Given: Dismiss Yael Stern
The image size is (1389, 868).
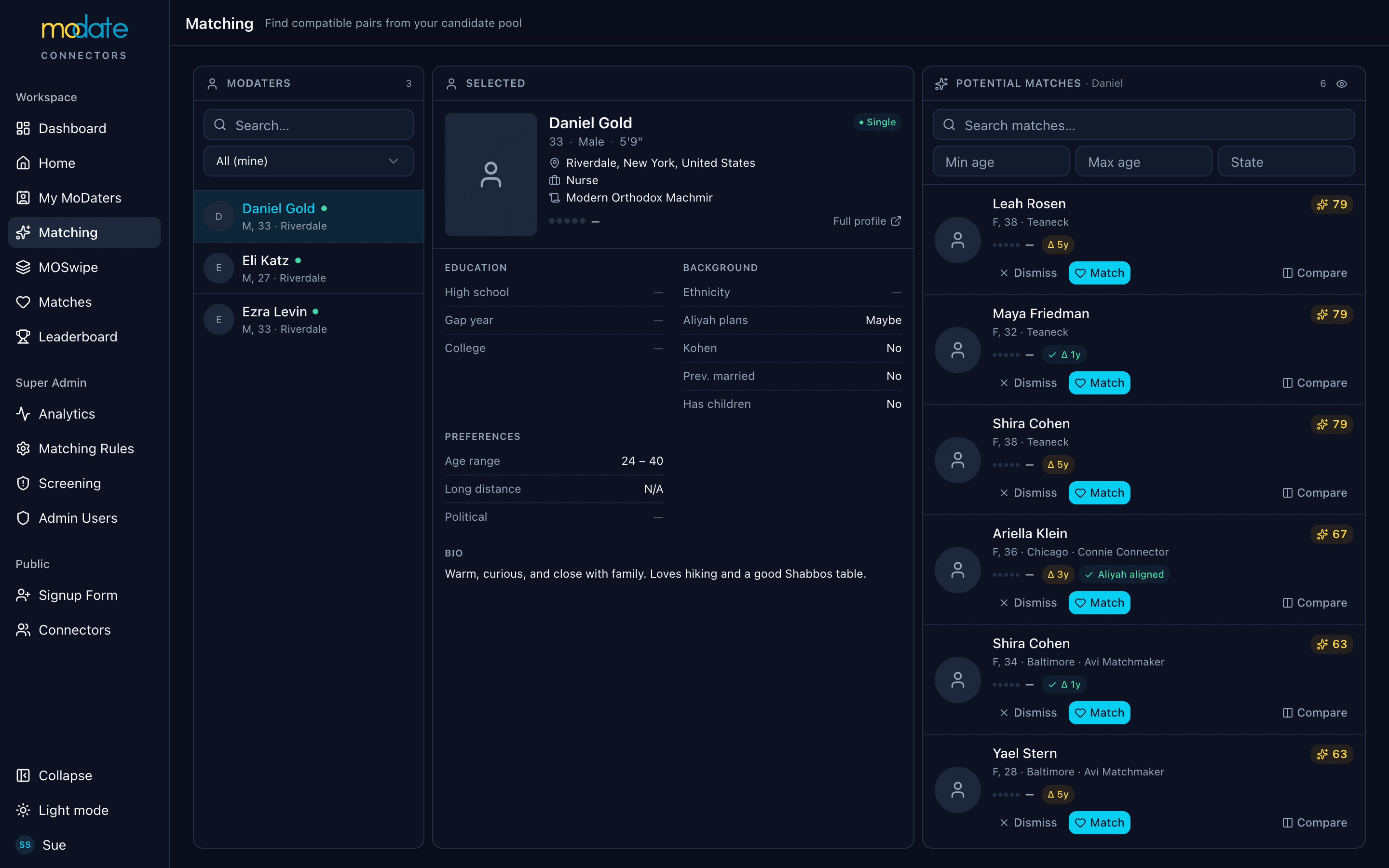Looking at the screenshot, I should (x=1027, y=822).
